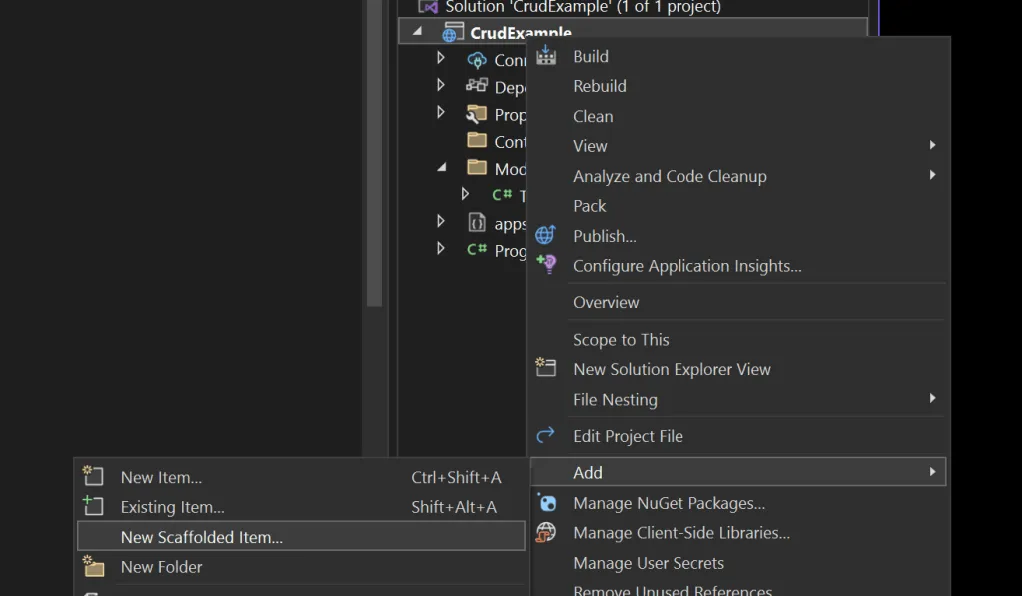Click the editor vertical scrollbar
The height and width of the screenshot is (596, 1022).
374,153
